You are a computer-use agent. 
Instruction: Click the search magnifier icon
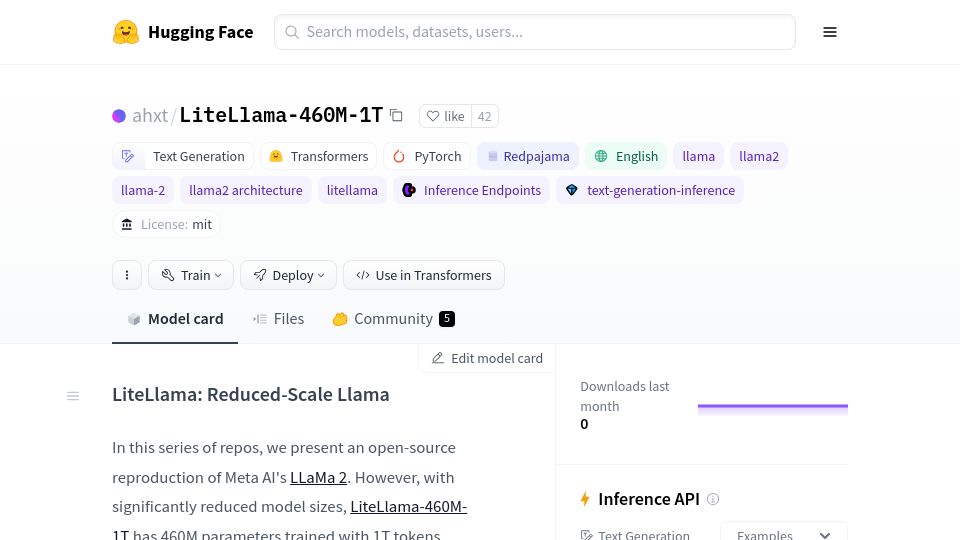click(x=292, y=32)
